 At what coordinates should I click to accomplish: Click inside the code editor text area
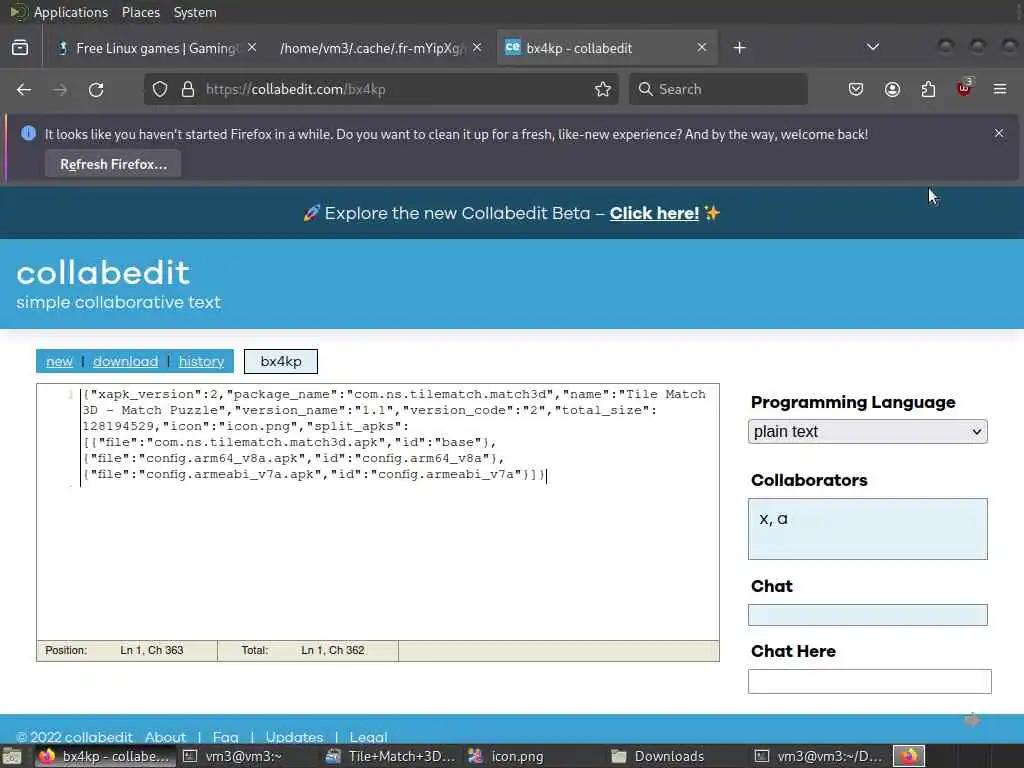377,511
